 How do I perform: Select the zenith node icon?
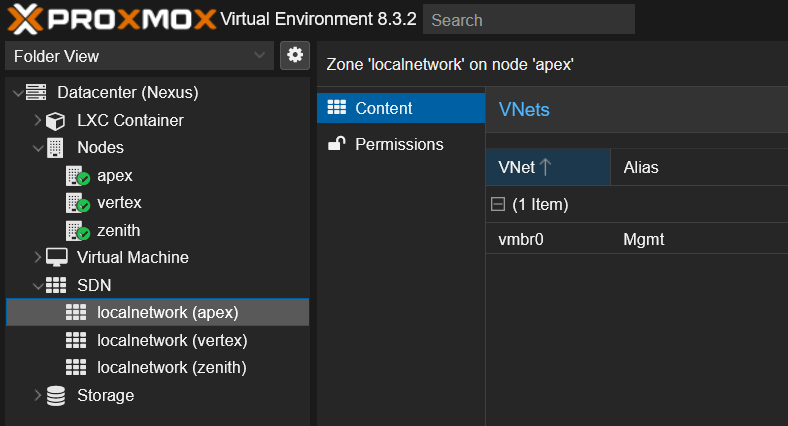click(77, 231)
